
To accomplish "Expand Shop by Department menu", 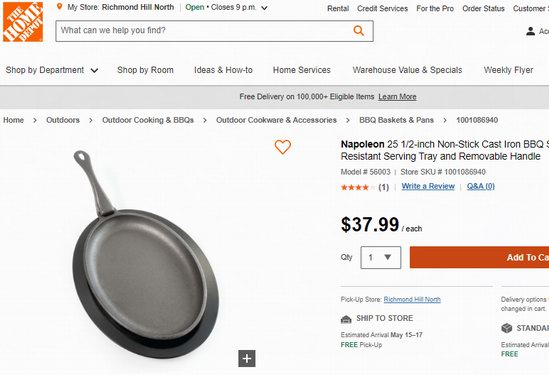I will tap(51, 70).
